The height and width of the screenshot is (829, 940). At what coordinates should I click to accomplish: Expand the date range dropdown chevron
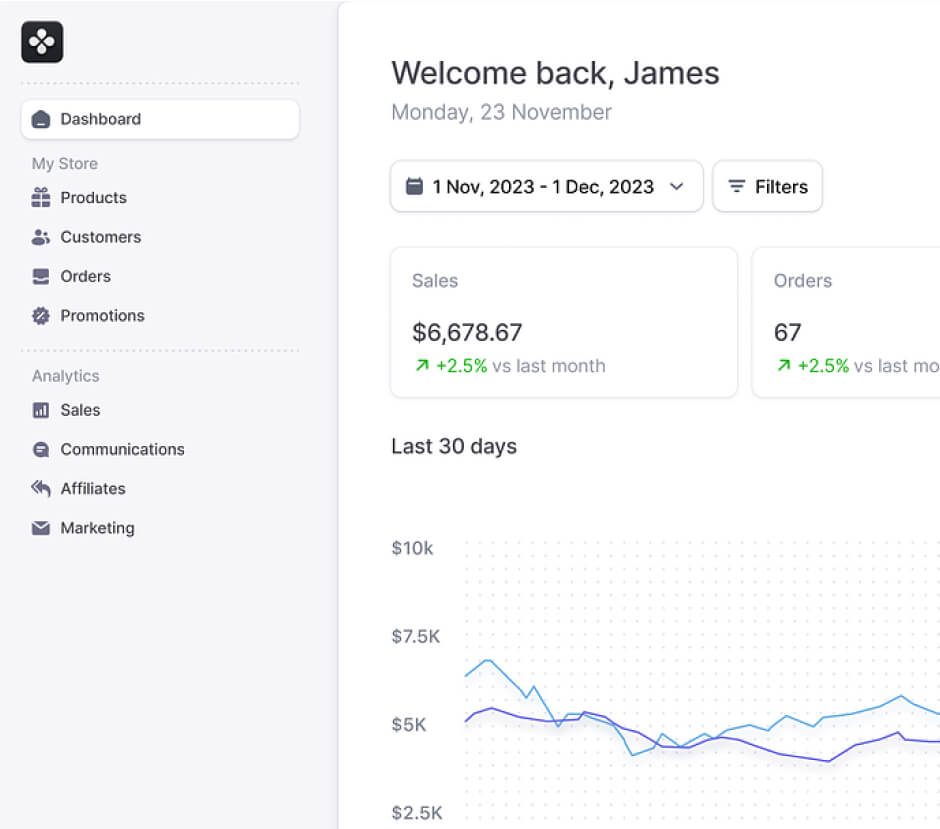[x=677, y=186]
